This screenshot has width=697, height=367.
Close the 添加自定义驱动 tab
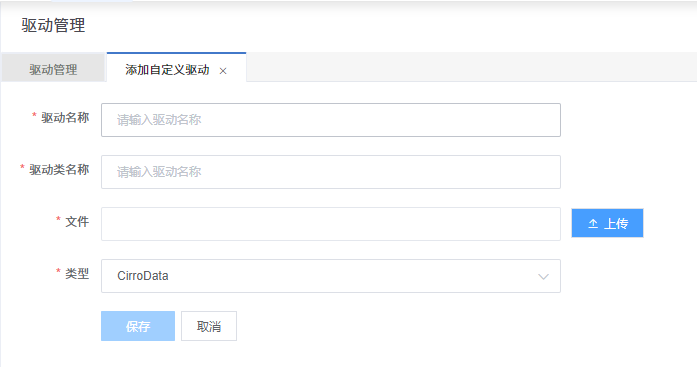[223, 71]
